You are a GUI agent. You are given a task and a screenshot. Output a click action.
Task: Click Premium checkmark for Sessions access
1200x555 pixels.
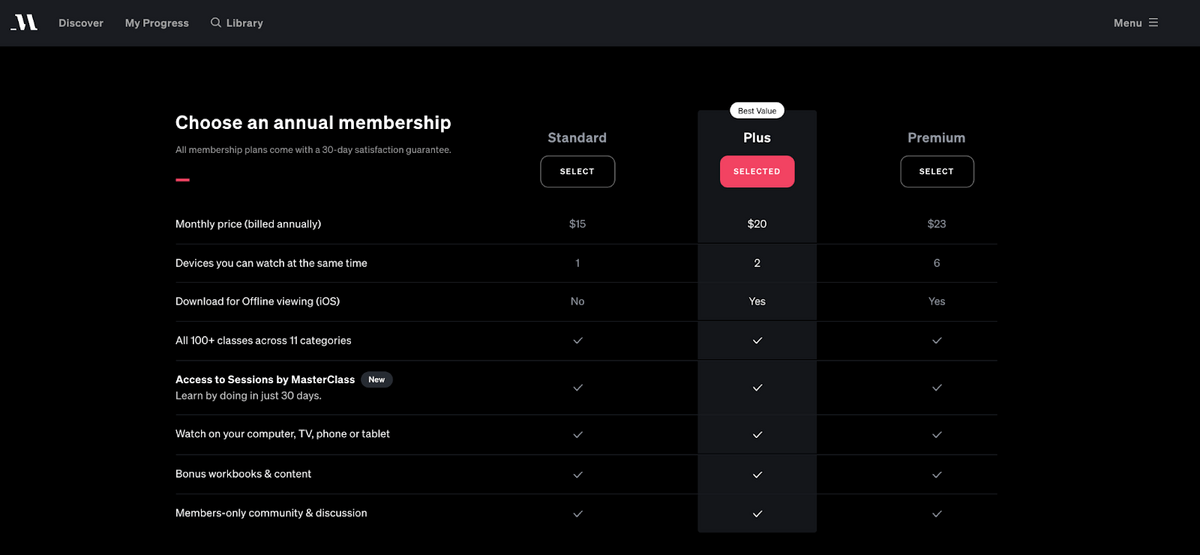coord(937,387)
